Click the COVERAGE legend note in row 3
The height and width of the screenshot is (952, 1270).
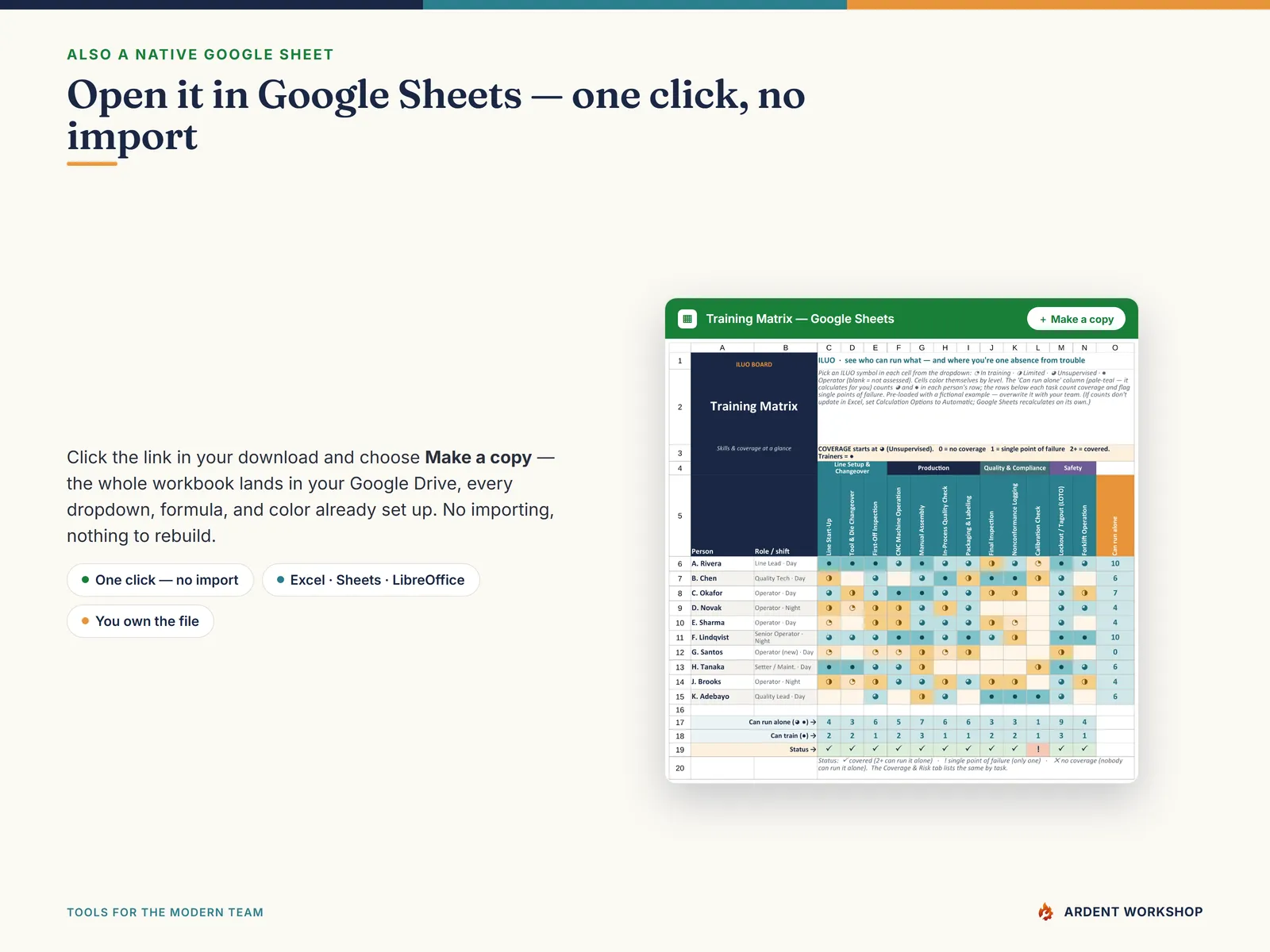(x=976, y=452)
